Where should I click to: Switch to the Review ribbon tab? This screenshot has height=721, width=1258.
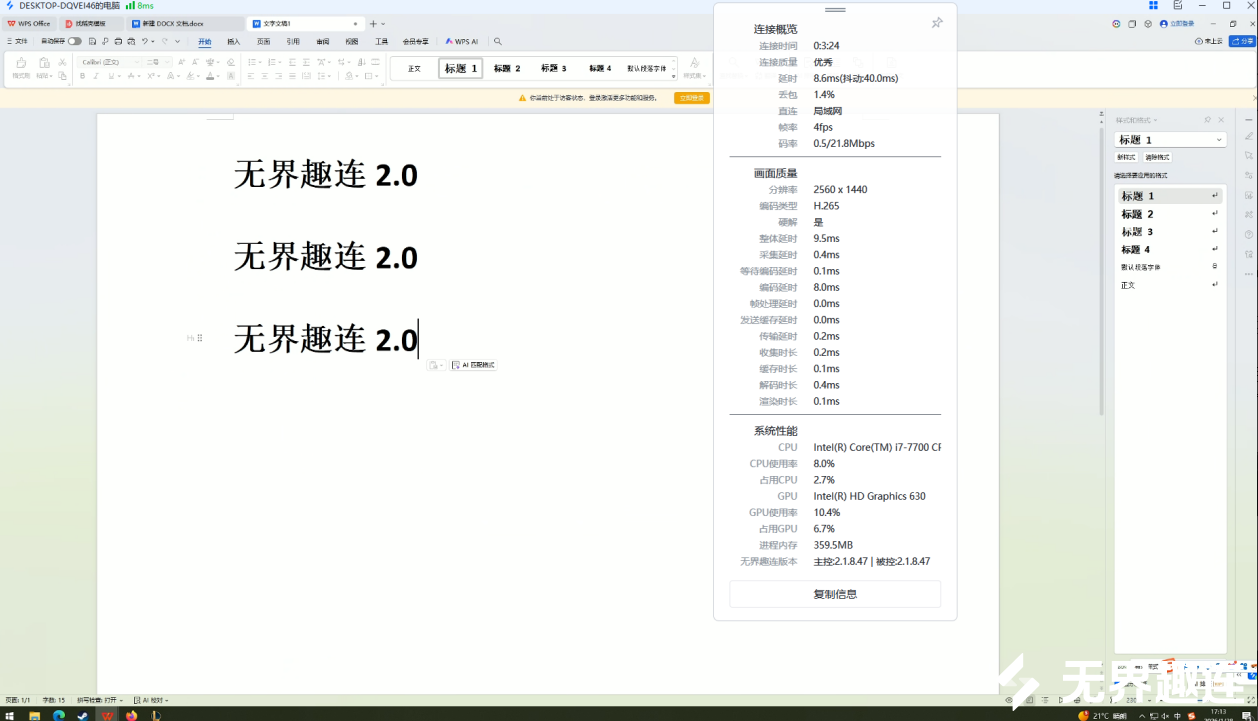pos(323,42)
